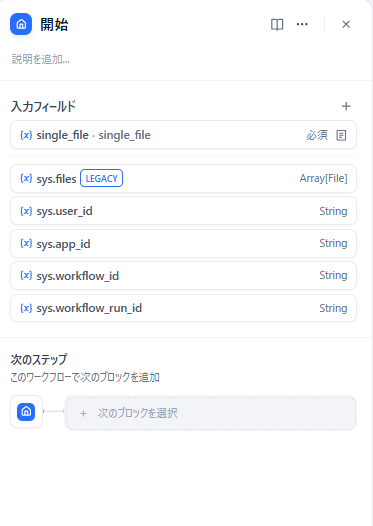The image size is (373, 526).
Task: Select the sys.user_id variable row
Action: coord(183,211)
